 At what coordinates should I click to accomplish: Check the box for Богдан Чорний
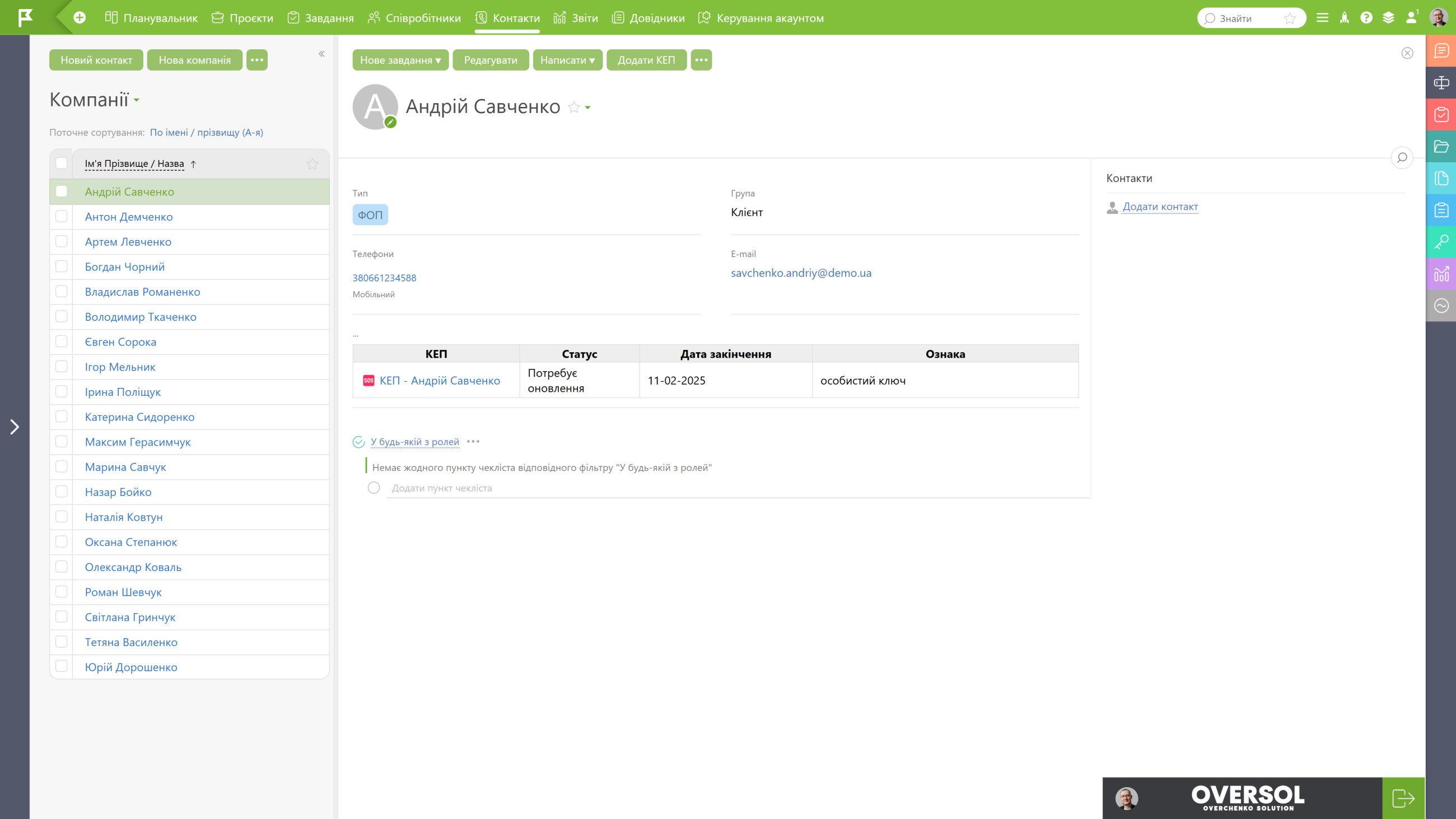point(62,266)
